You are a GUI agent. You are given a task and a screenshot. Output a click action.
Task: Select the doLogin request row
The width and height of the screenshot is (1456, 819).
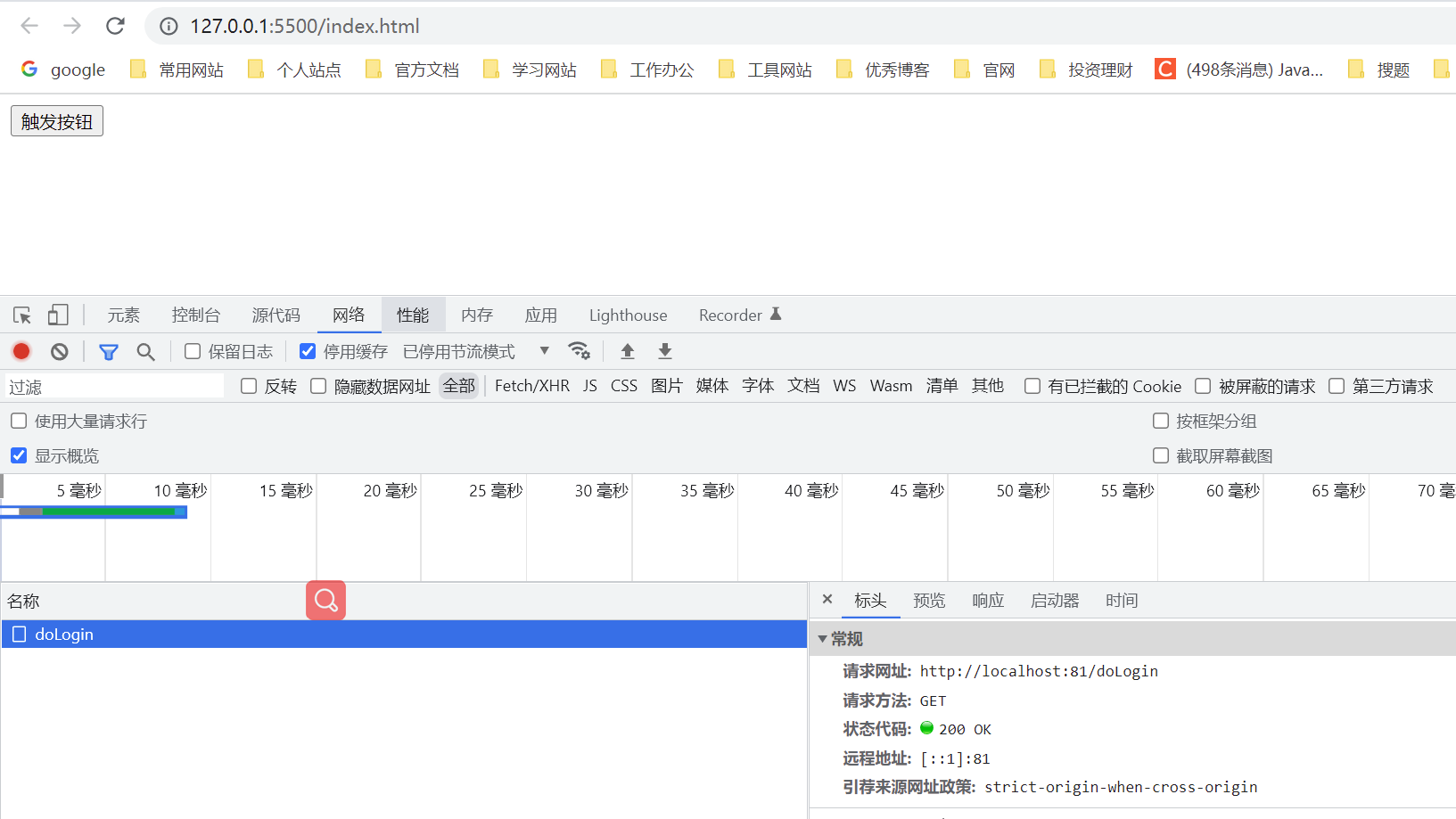point(404,634)
